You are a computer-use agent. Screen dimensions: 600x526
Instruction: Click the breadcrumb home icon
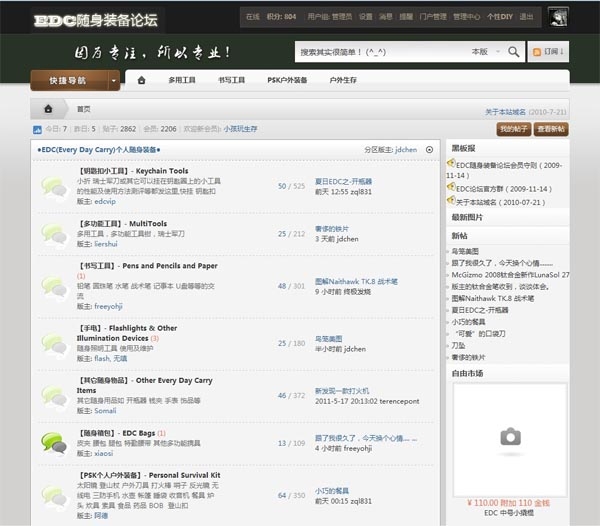point(48,108)
